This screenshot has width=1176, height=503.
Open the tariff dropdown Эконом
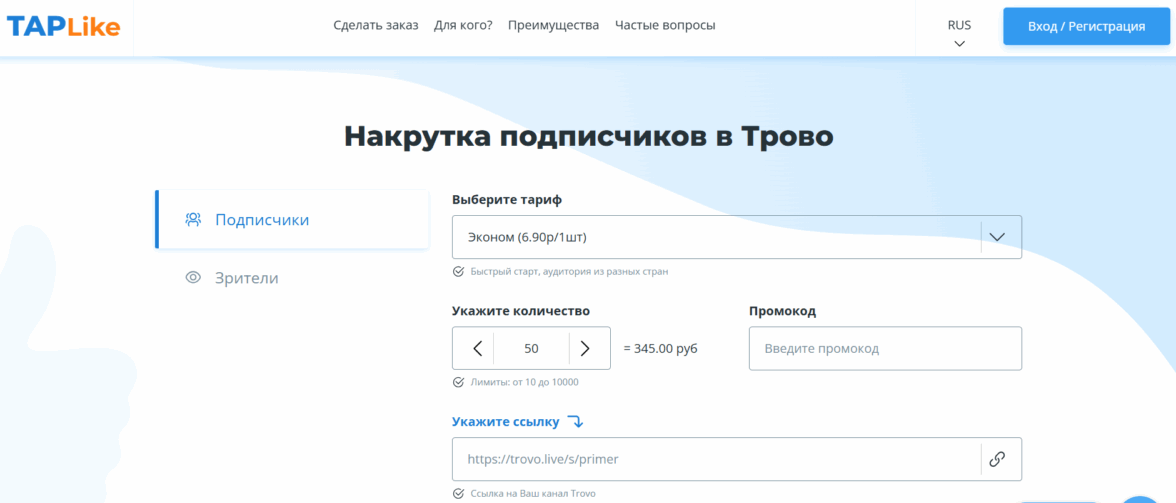(716, 237)
